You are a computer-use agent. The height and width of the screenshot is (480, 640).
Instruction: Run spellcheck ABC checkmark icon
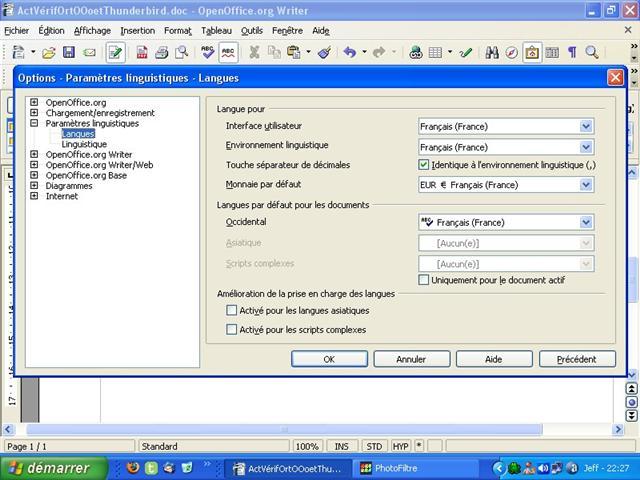[207, 52]
